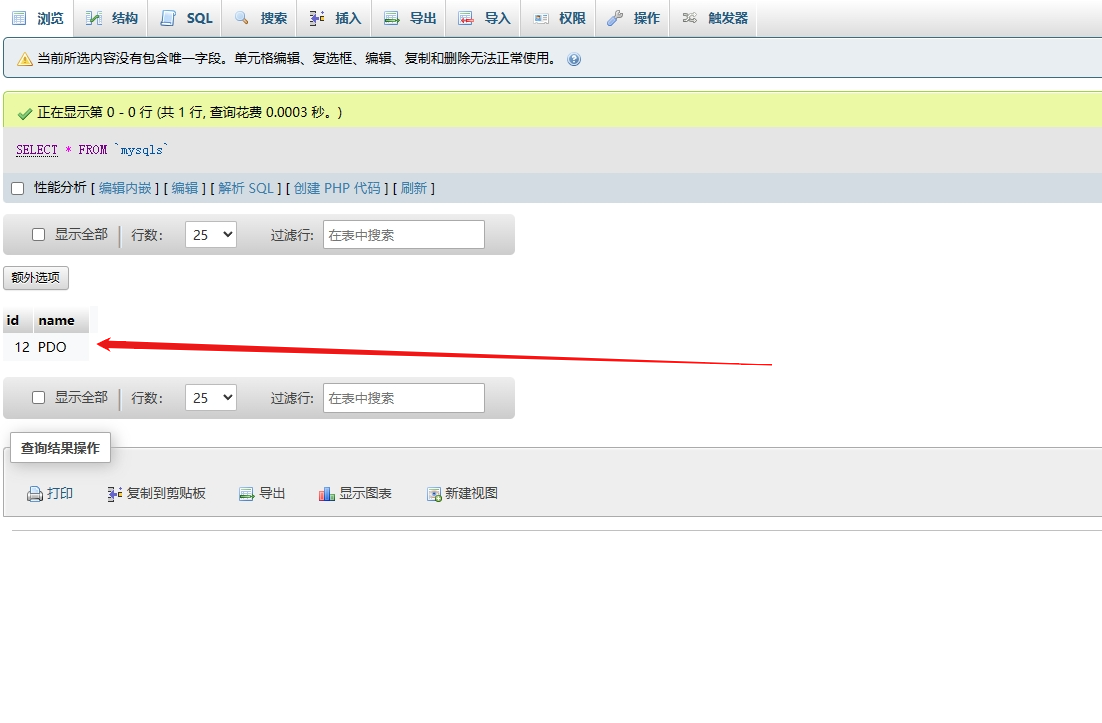Enable the 性能分析 checkbox

[15, 187]
